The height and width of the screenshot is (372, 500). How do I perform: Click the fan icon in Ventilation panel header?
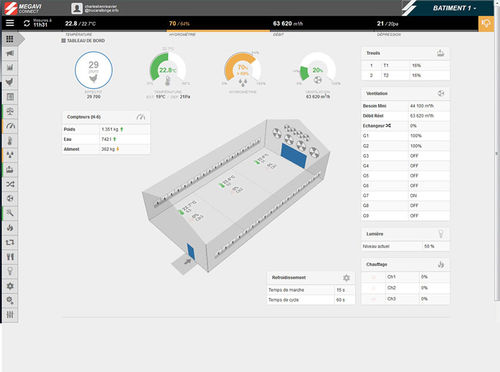[x=441, y=93]
